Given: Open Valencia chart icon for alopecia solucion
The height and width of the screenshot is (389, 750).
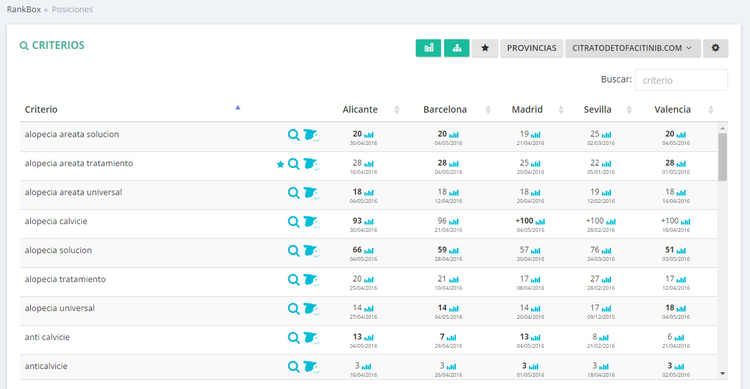Looking at the screenshot, I should [x=681, y=251].
